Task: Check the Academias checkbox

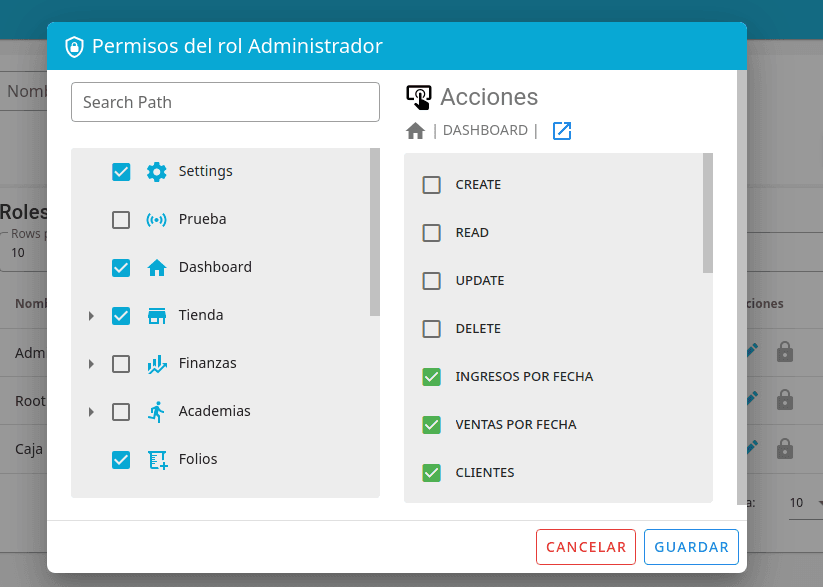Action: point(121,412)
